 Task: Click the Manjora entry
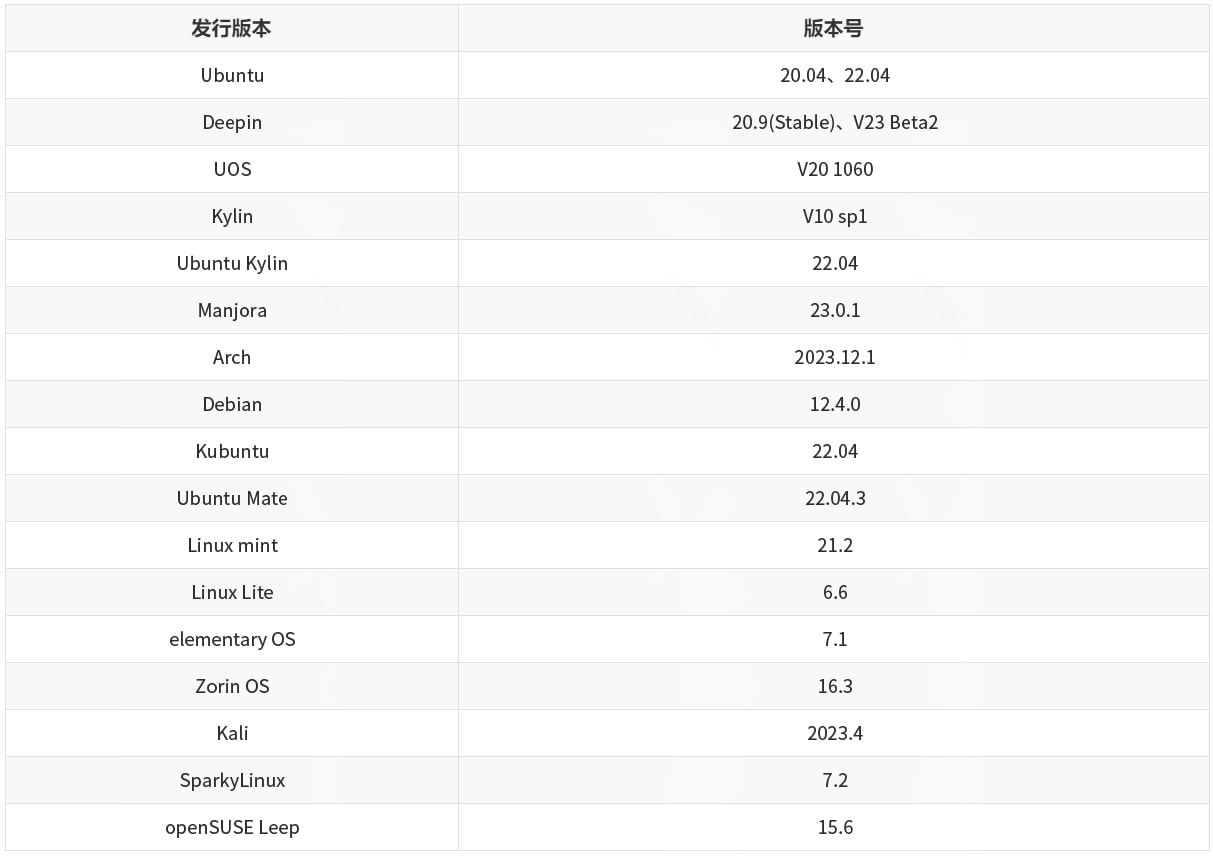[x=232, y=310]
